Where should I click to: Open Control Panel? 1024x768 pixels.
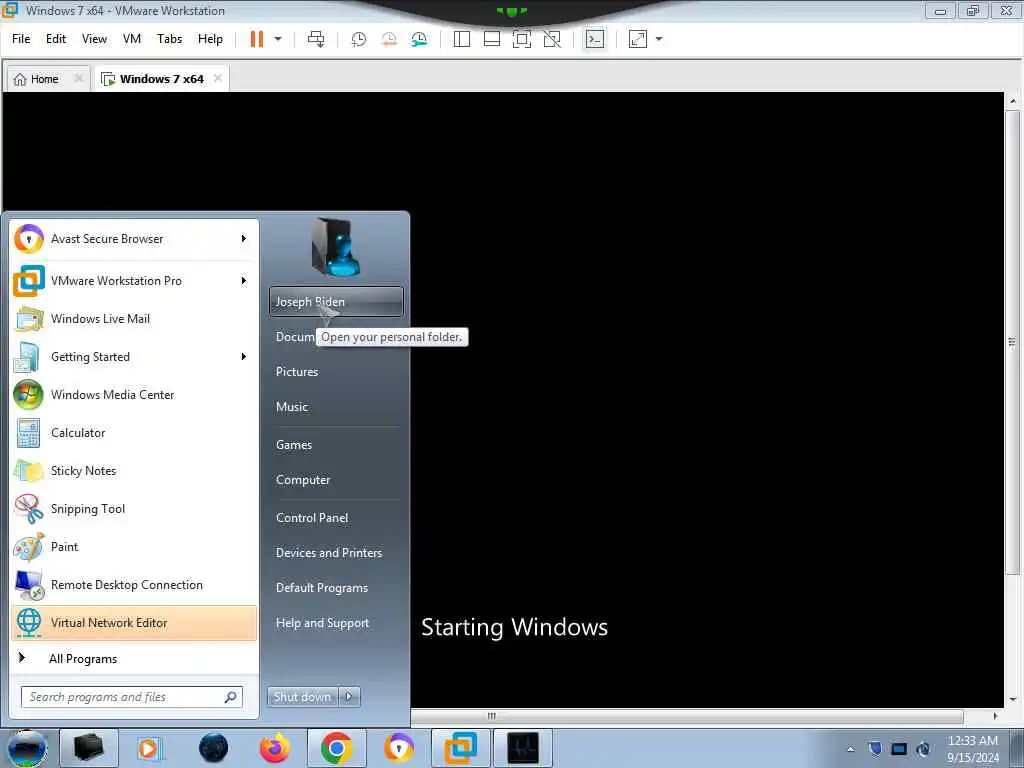tap(336, 518)
